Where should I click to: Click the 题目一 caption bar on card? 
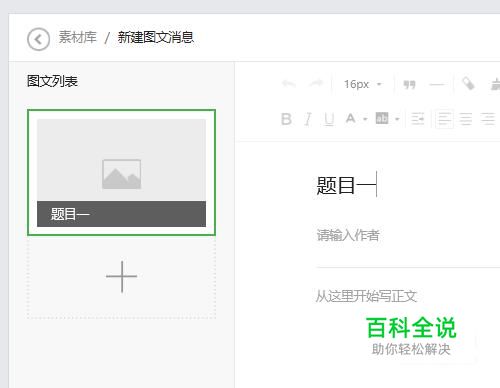point(121,214)
